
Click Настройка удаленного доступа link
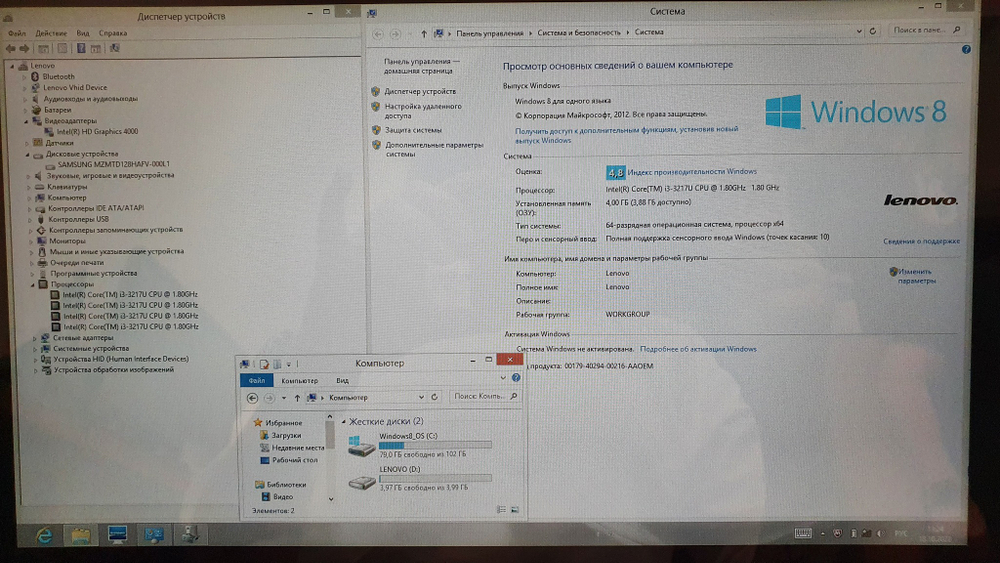click(x=423, y=111)
